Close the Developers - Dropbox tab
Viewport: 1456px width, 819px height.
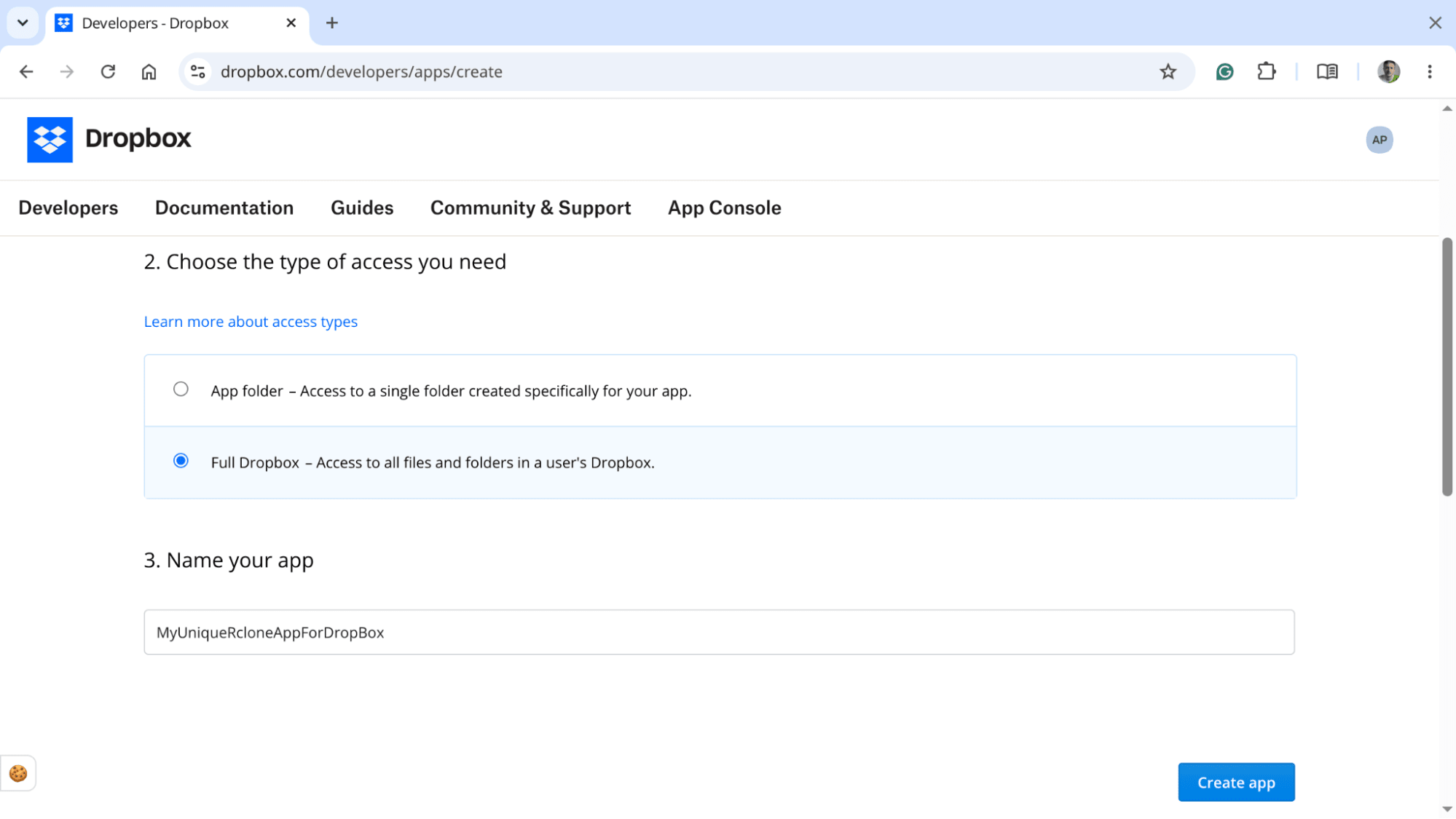pos(291,23)
